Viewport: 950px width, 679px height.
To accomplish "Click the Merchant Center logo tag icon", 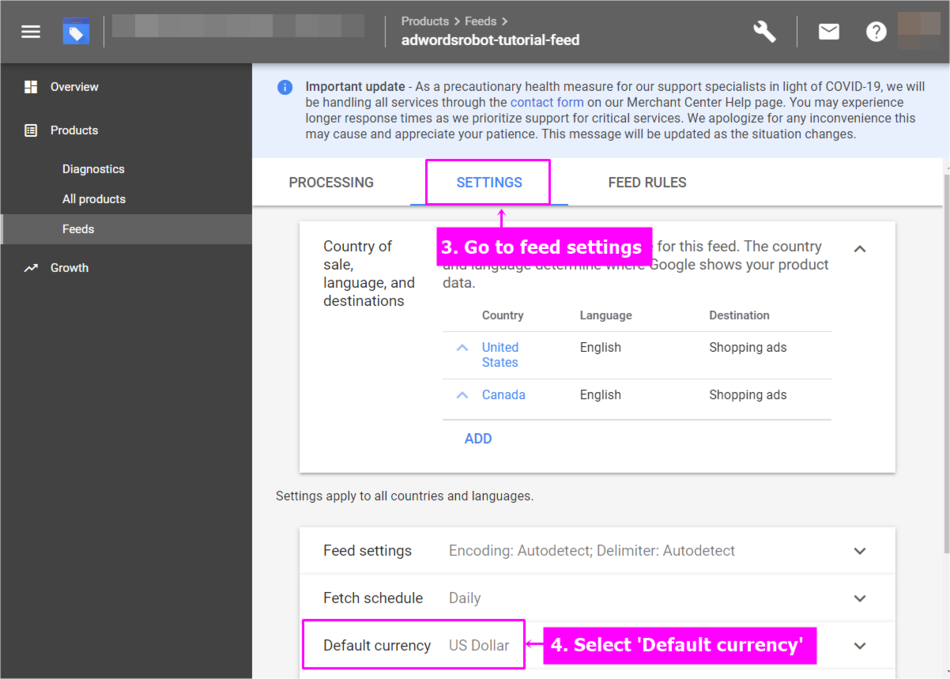I will [76, 31].
